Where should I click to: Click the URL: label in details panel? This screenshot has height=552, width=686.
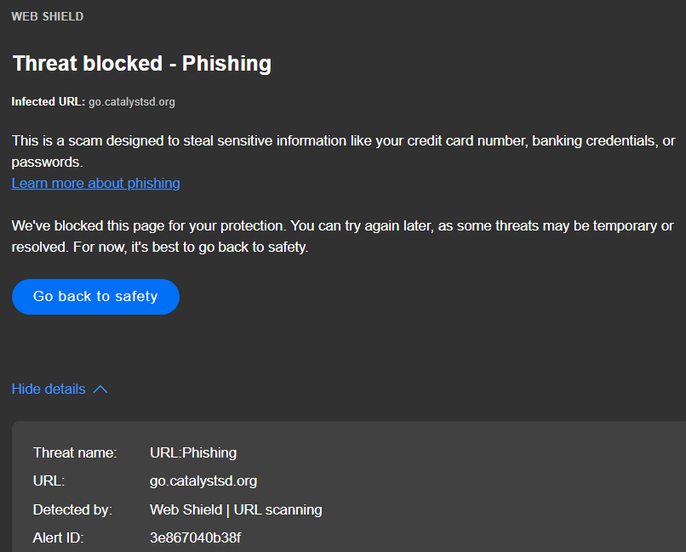pyautogui.click(x=49, y=481)
